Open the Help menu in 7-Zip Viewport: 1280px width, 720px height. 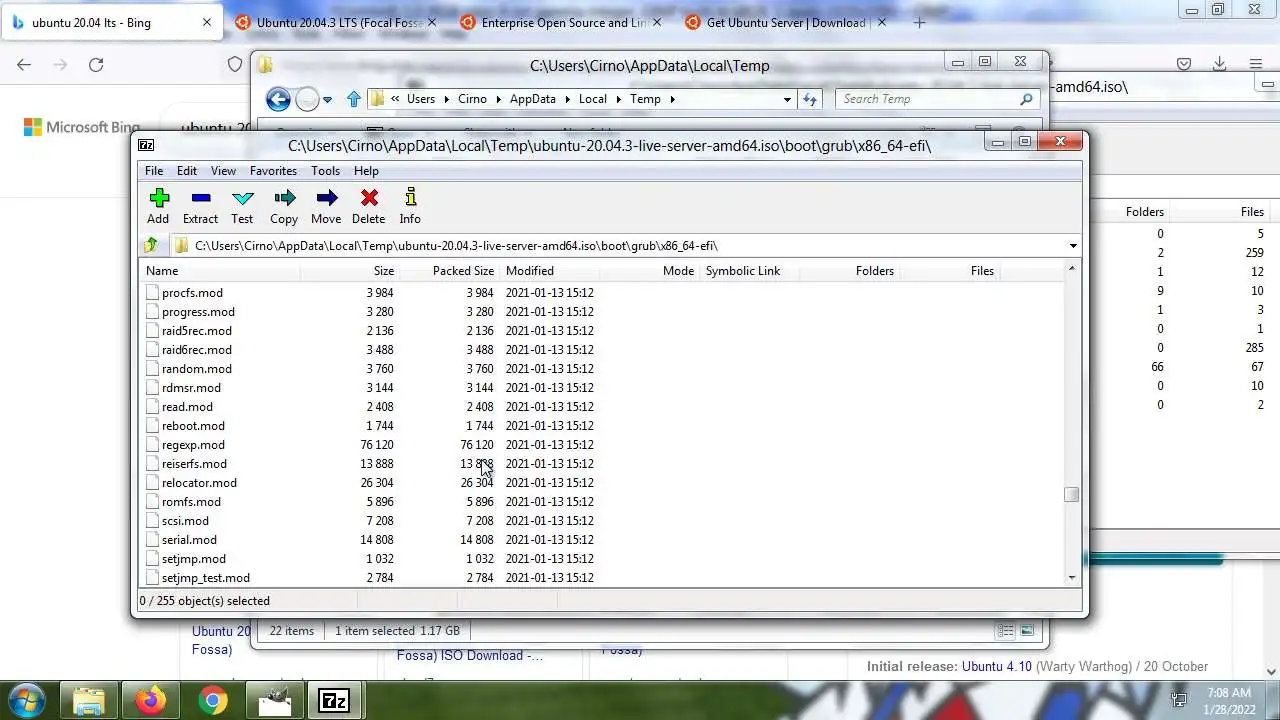coord(366,171)
